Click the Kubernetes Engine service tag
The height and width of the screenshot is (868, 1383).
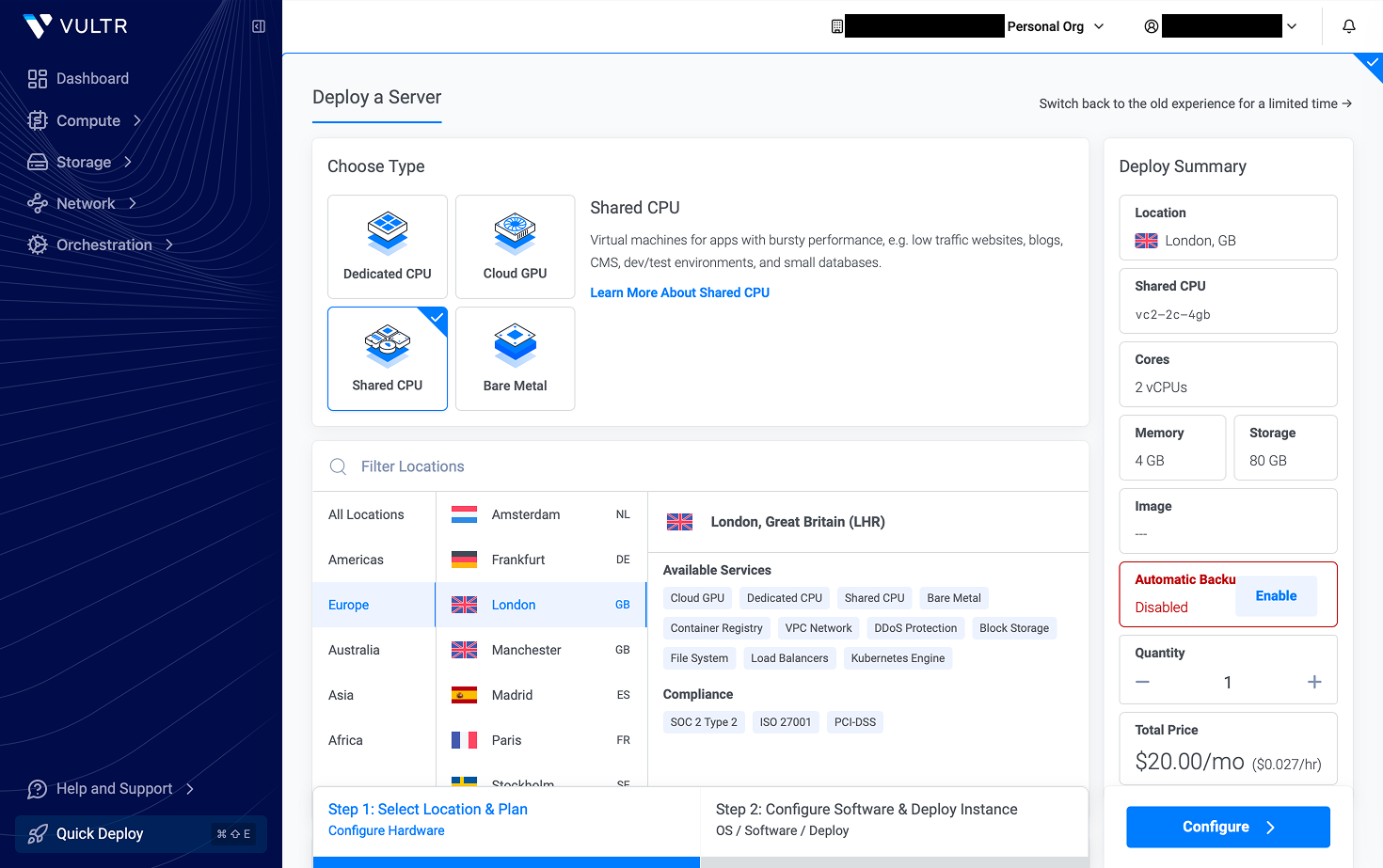(898, 658)
